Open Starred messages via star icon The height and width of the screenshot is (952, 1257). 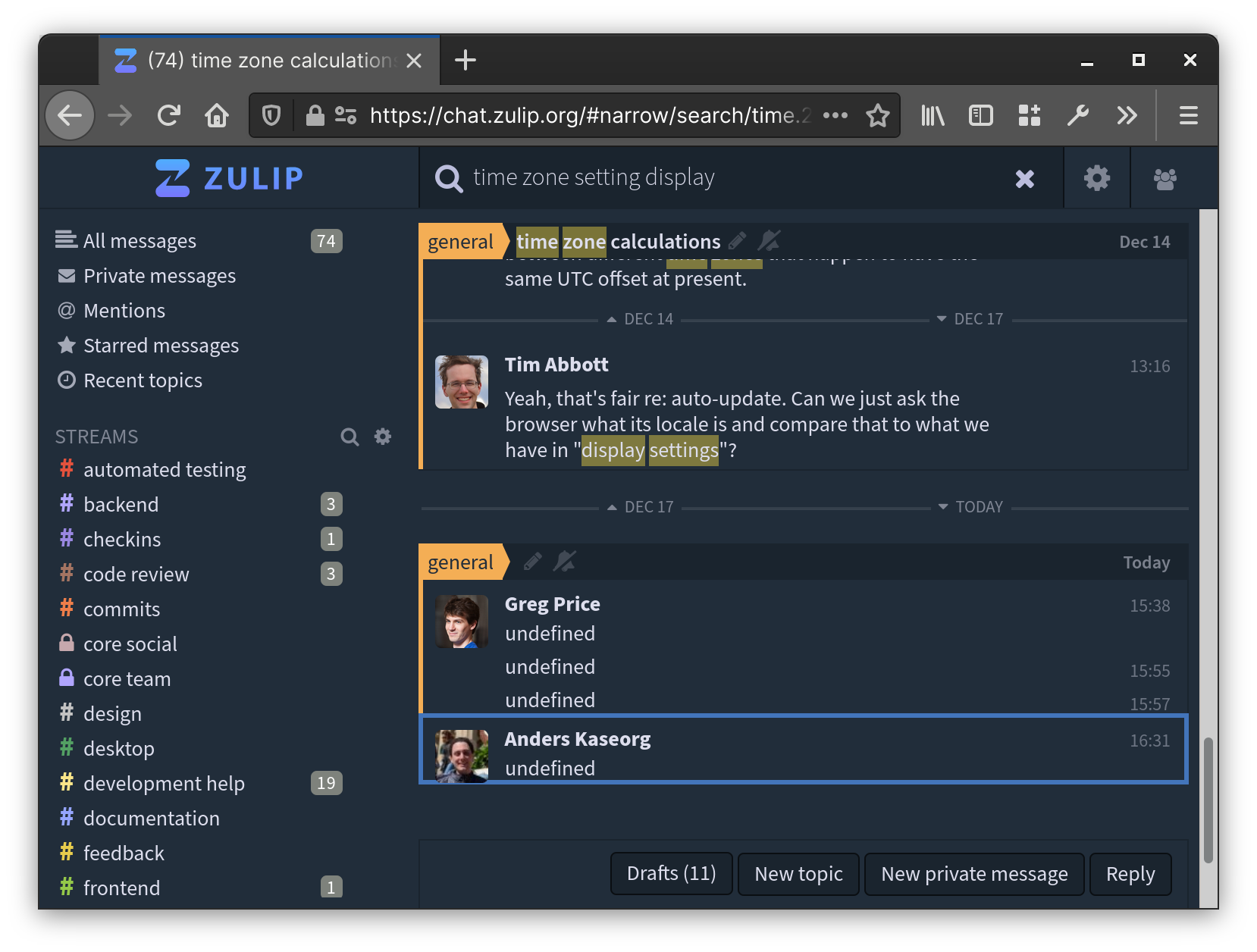click(x=66, y=345)
